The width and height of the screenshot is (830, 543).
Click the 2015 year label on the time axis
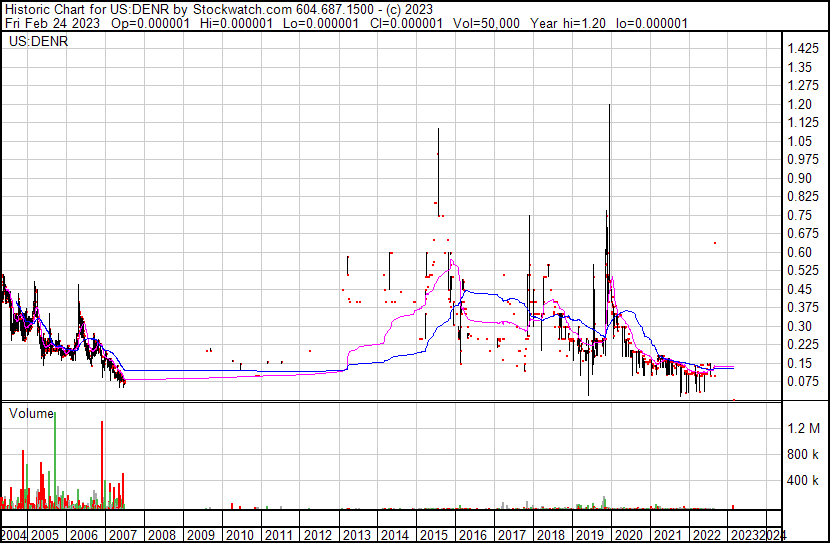[x=435, y=535]
